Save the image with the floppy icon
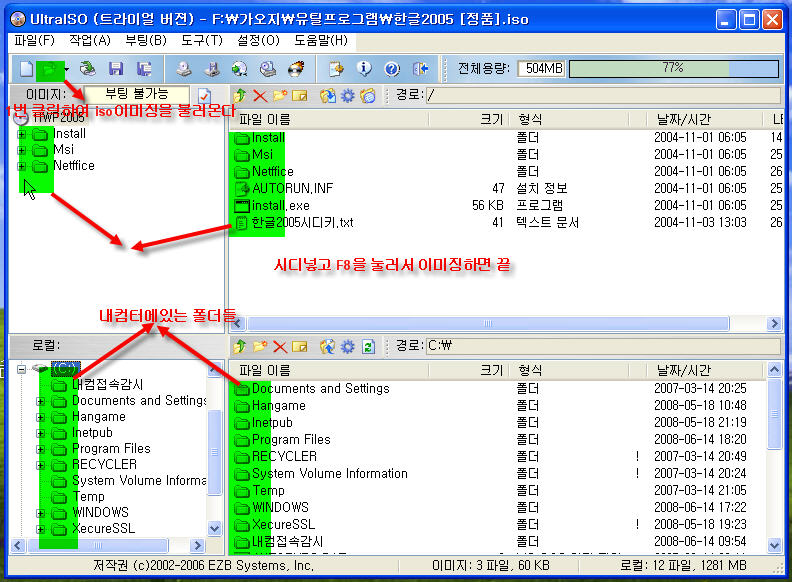The width and height of the screenshot is (792, 582). click(116, 69)
